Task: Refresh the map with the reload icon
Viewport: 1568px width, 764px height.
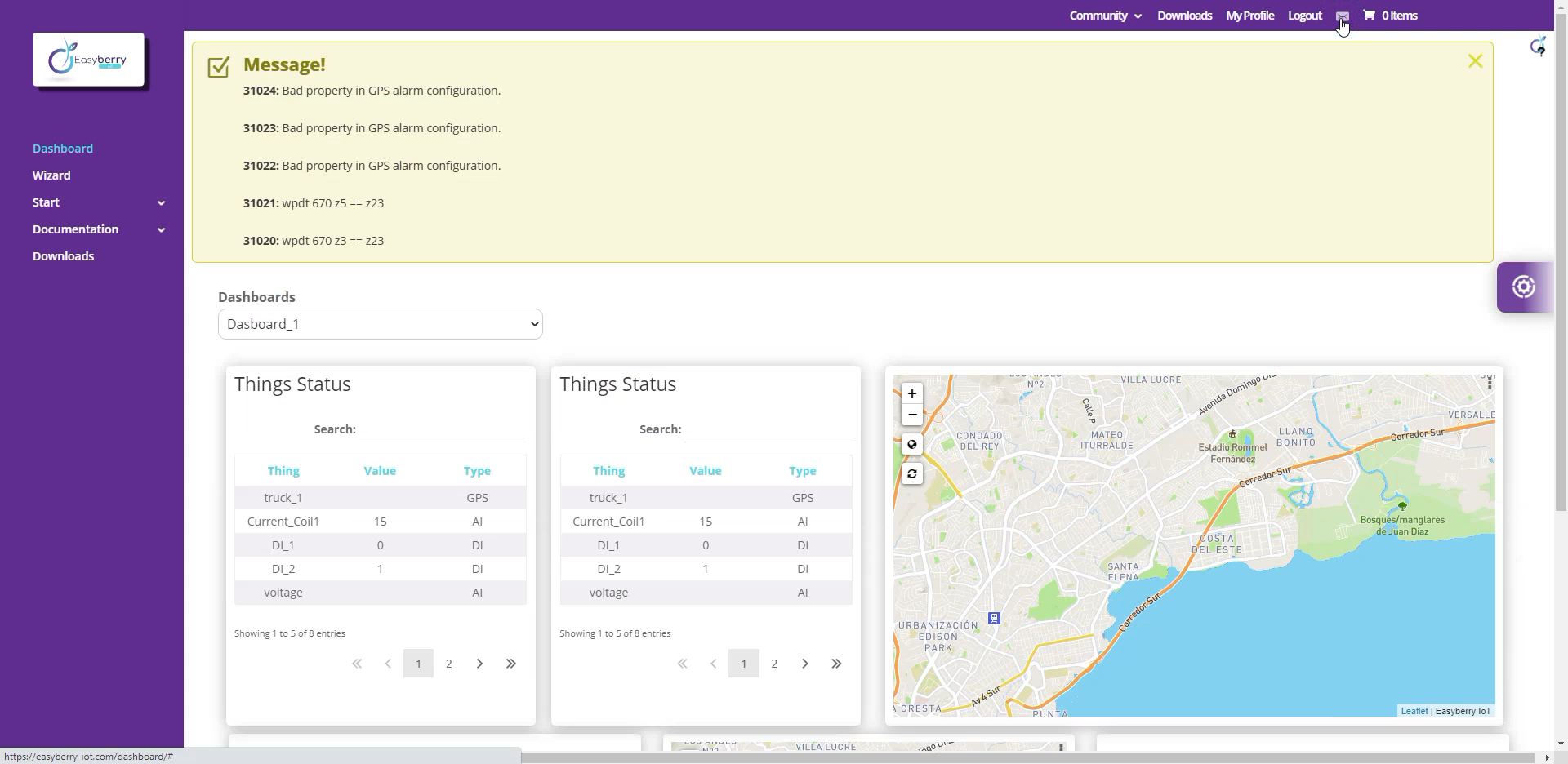Action: pyautogui.click(x=912, y=474)
